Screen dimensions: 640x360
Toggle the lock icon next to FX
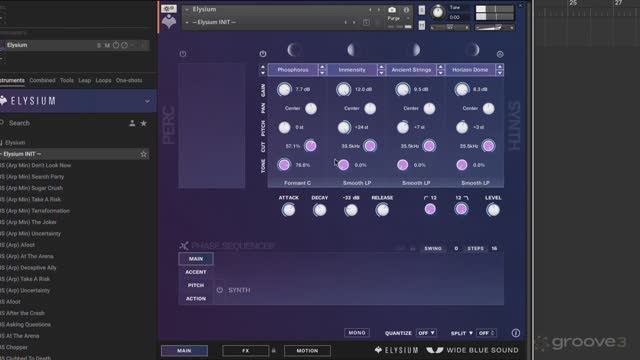click(274, 350)
